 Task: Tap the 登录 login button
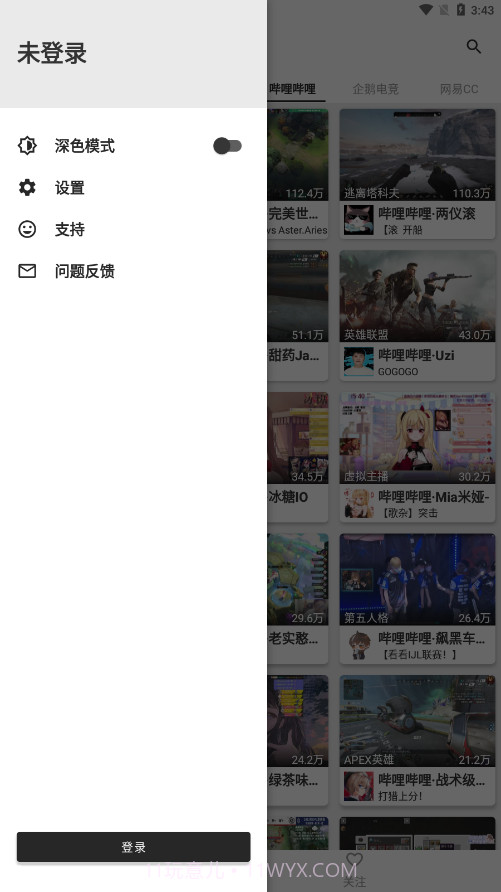coord(134,847)
